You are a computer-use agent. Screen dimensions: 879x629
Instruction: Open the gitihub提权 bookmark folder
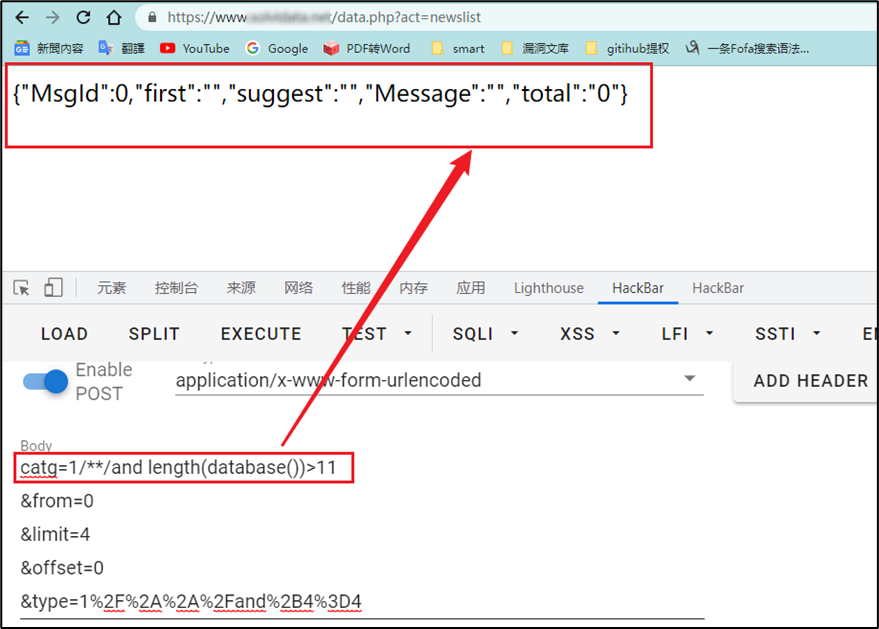tap(627, 49)
